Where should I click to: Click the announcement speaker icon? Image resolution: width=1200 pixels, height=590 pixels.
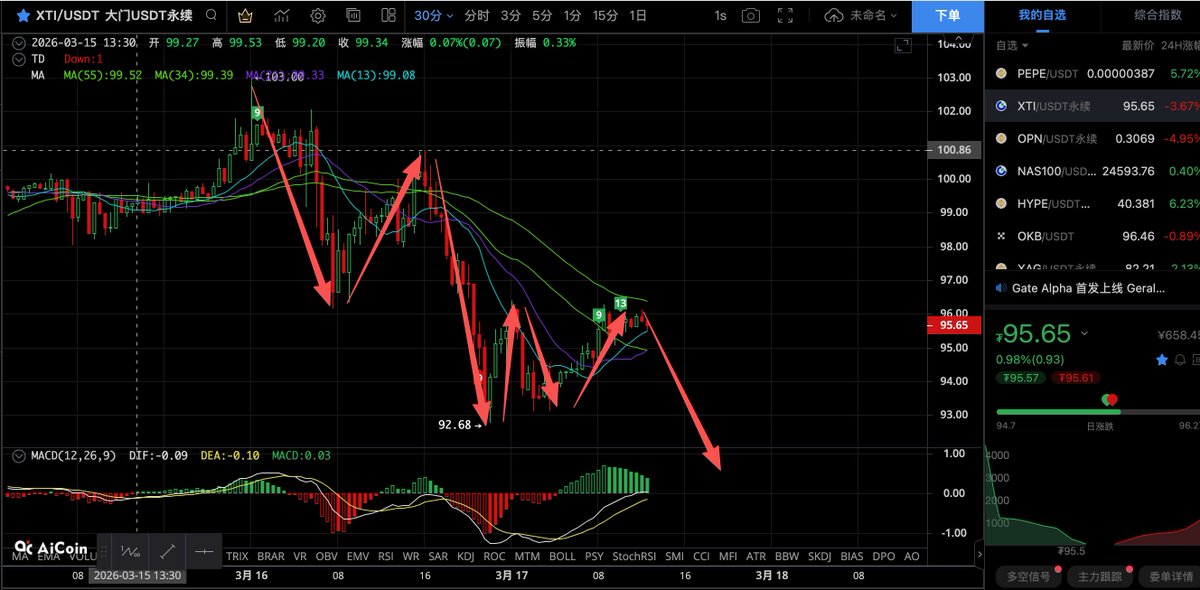pyautogui.click(x=1002, y=288)
